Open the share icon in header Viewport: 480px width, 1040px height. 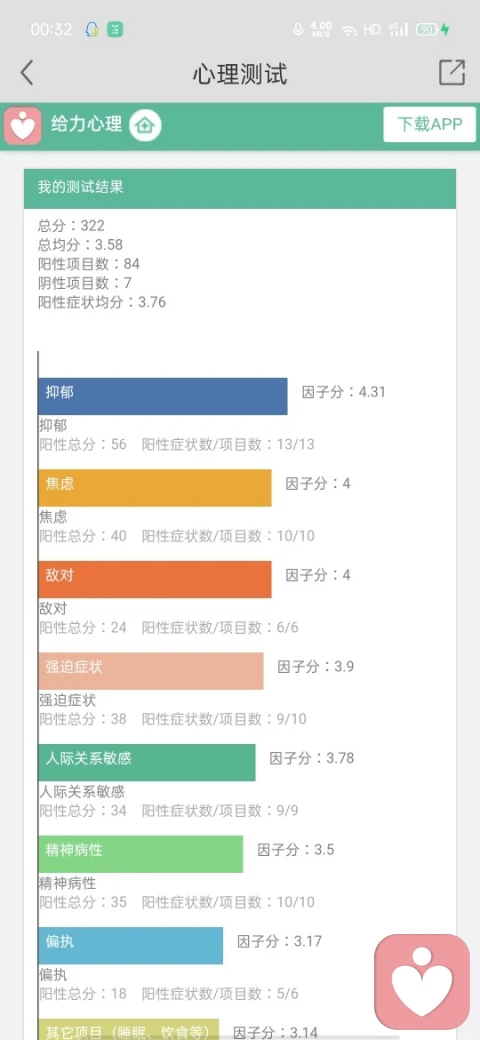451,72
